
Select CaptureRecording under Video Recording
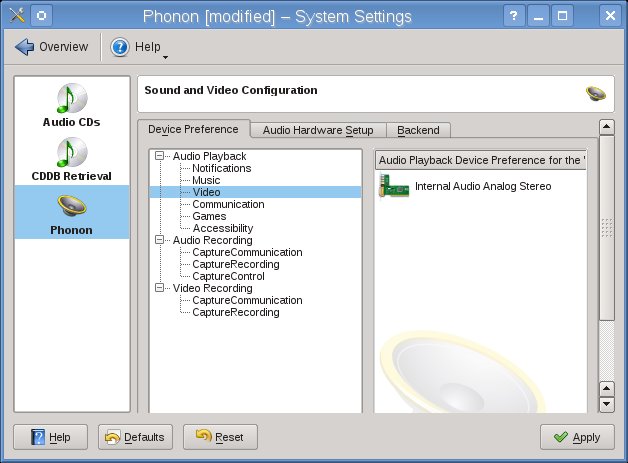tap(236, 312)
